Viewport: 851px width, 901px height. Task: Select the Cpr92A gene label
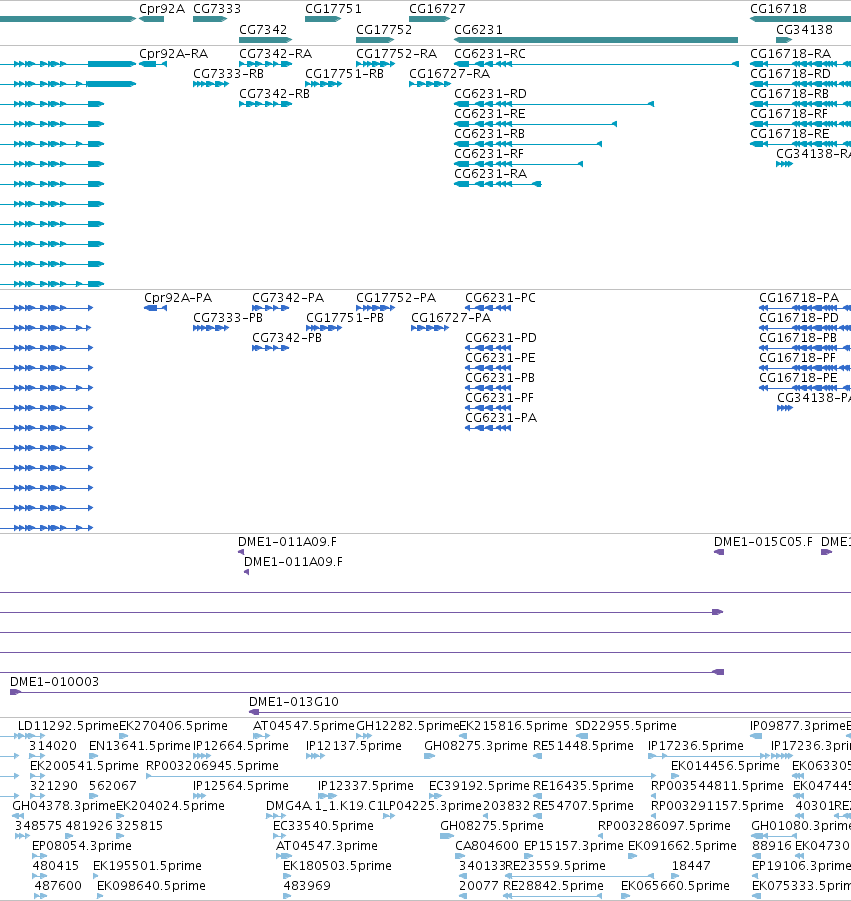point(162,9)
